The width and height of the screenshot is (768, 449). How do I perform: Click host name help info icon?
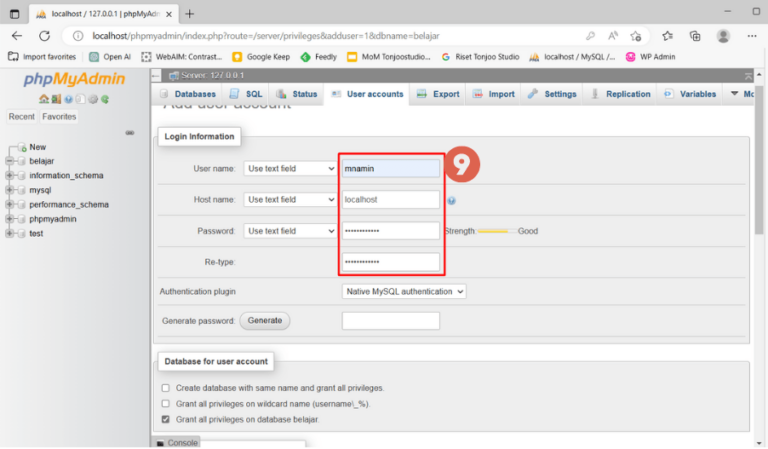(451, 201)
